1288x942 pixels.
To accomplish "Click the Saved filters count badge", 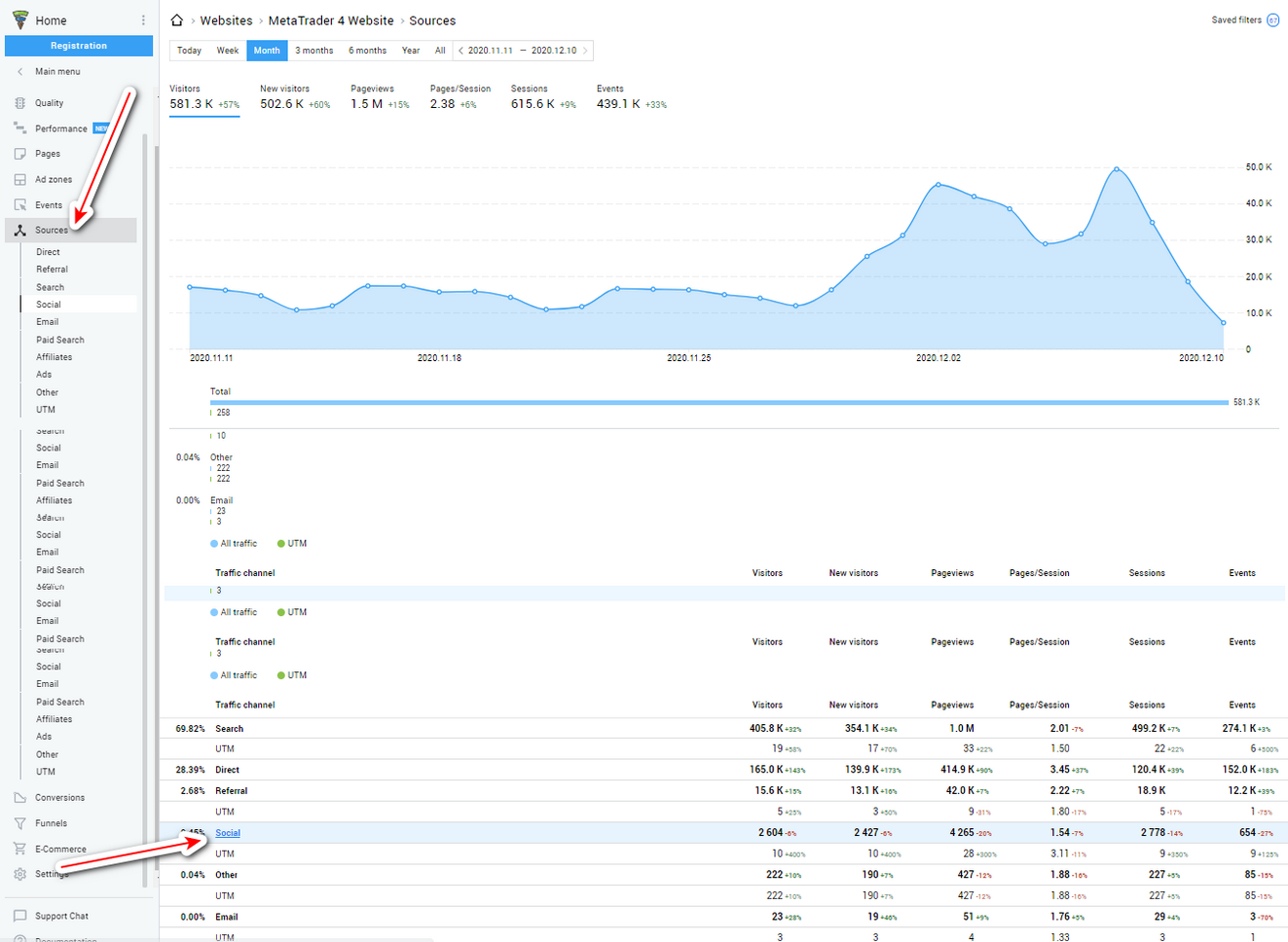I will pos(1272,20).
